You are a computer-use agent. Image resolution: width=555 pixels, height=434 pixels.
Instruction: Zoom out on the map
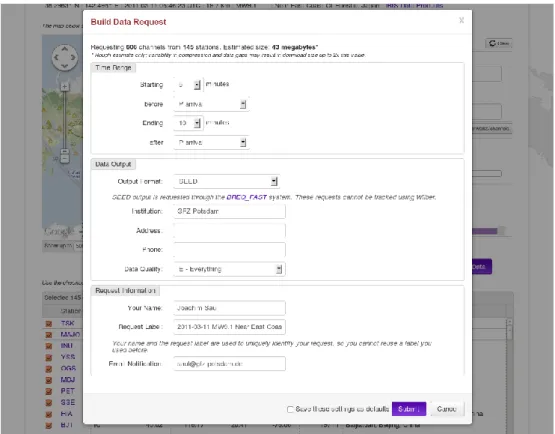(x=64, y=158)
